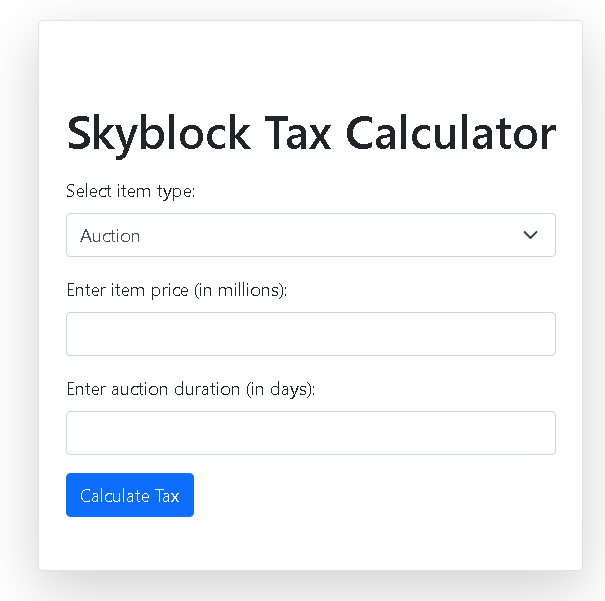Submit the form with Calculate Tax
605x601 pixels.
130,495
